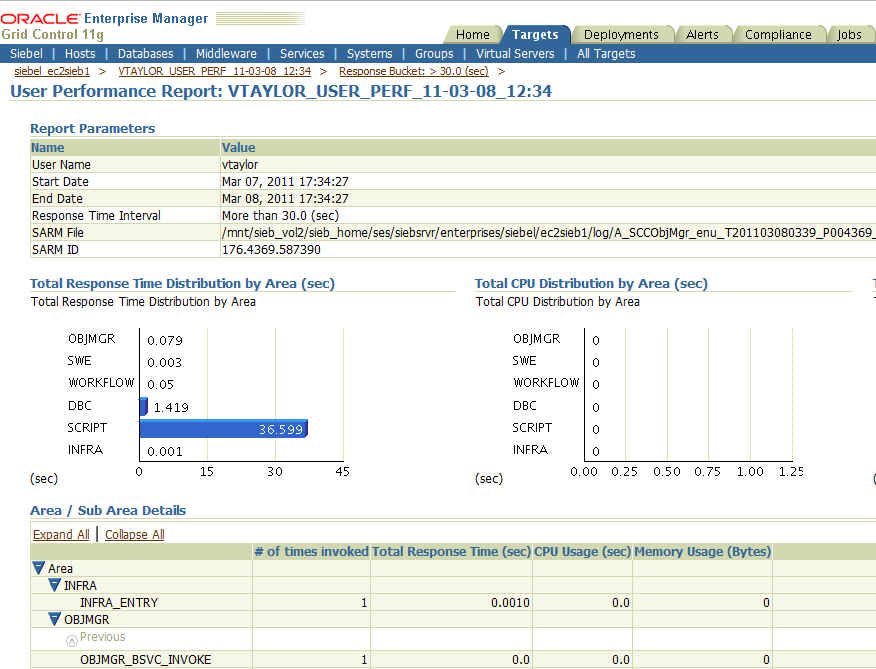Image resolution: width=876 pixels, height=669 pixels.
Task: Click the User Name parameter label
Action: click(61, 165)
